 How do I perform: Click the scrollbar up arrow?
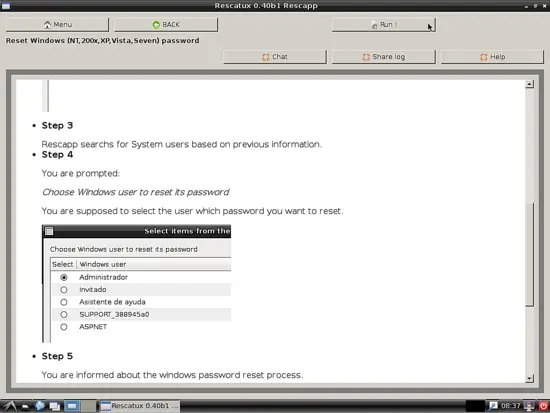pyautogui.click(x=529, y=84)
